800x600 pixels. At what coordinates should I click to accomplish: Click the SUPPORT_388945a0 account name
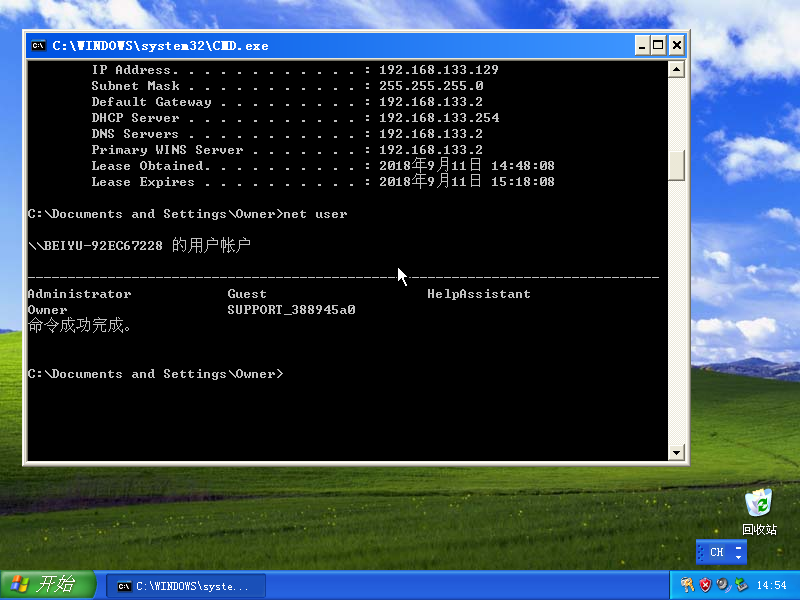291,310
